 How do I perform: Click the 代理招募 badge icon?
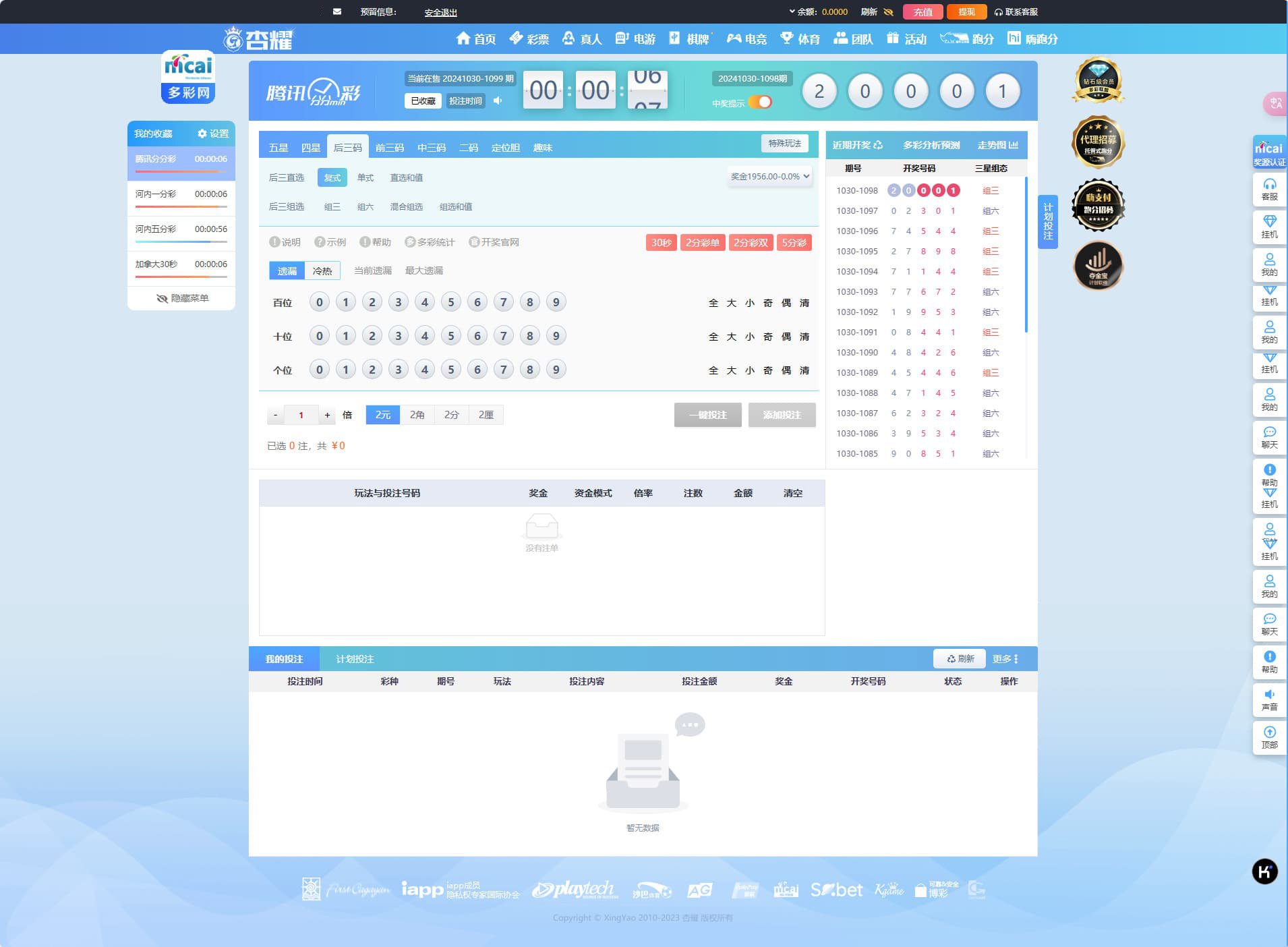(x=1098, y=142)
